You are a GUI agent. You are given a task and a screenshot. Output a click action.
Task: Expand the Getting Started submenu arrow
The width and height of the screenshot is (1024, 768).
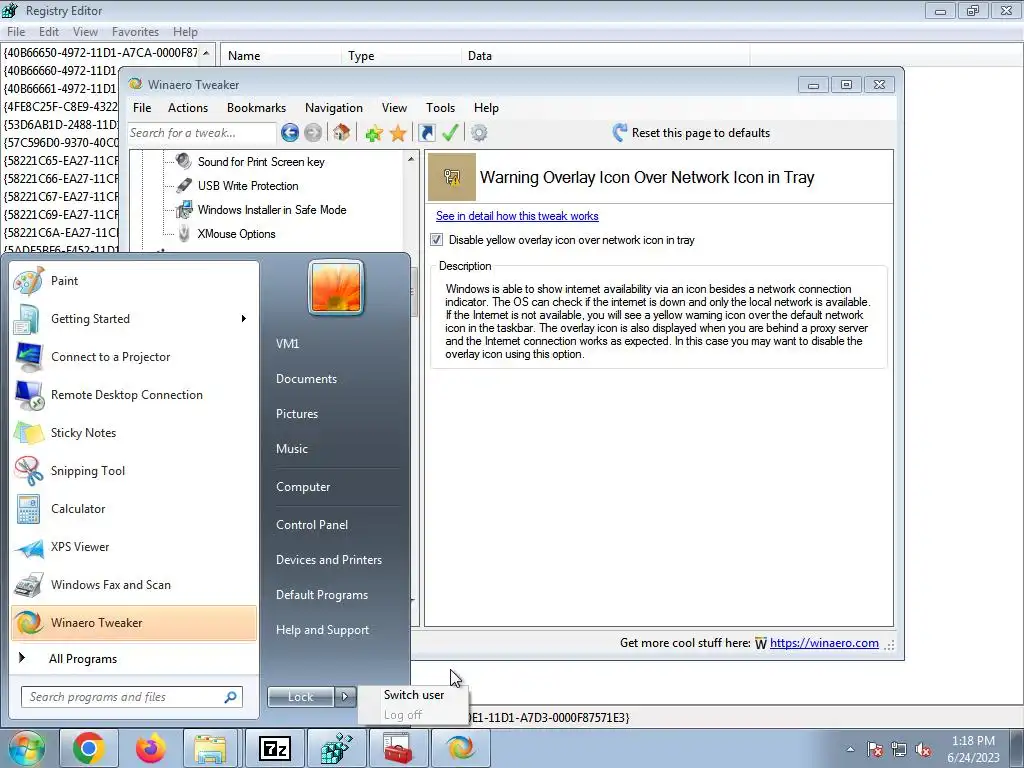tap(244, 319)
